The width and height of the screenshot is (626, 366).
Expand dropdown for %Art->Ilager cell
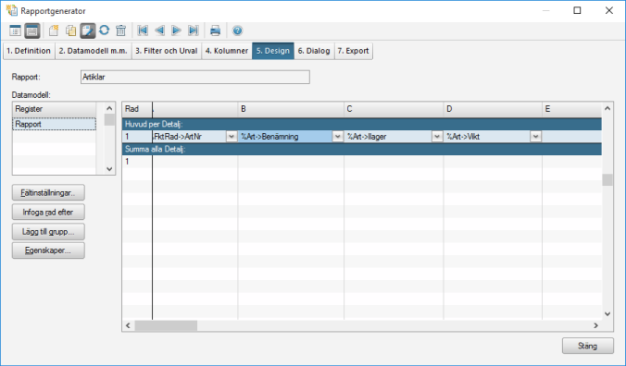(x=437, y=137)
